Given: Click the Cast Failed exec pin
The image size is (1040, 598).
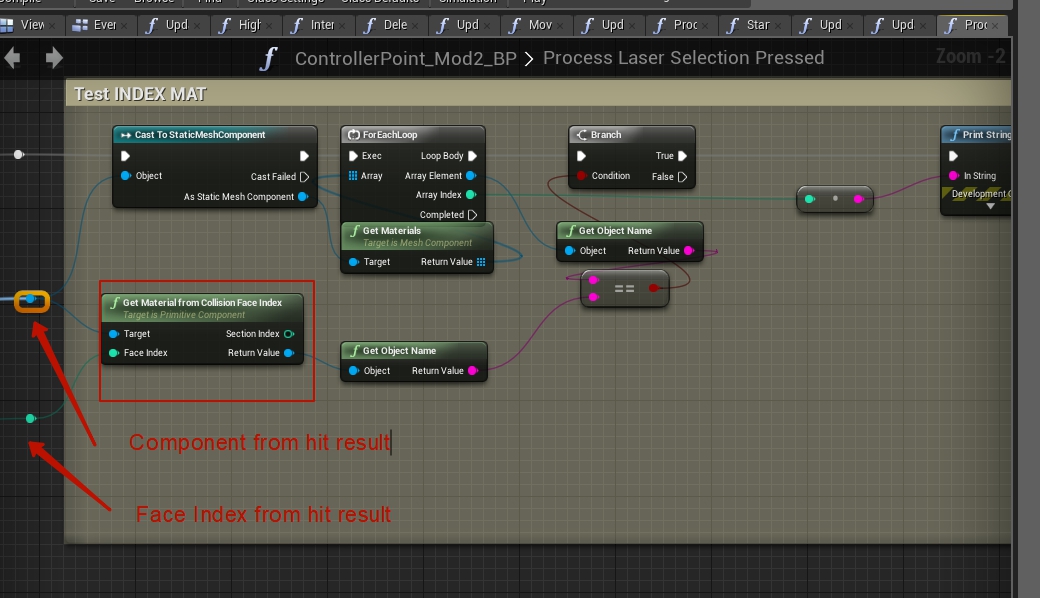Looking at the screenshot, I should (x=304, y=177).
